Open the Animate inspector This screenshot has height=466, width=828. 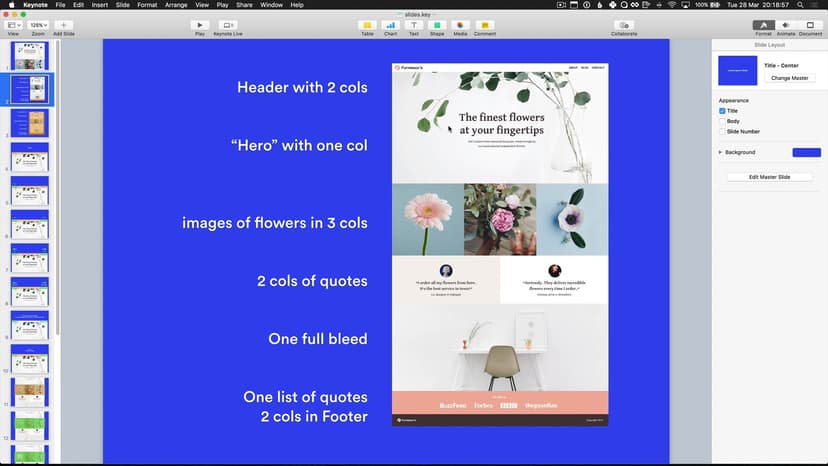(787, 24)
